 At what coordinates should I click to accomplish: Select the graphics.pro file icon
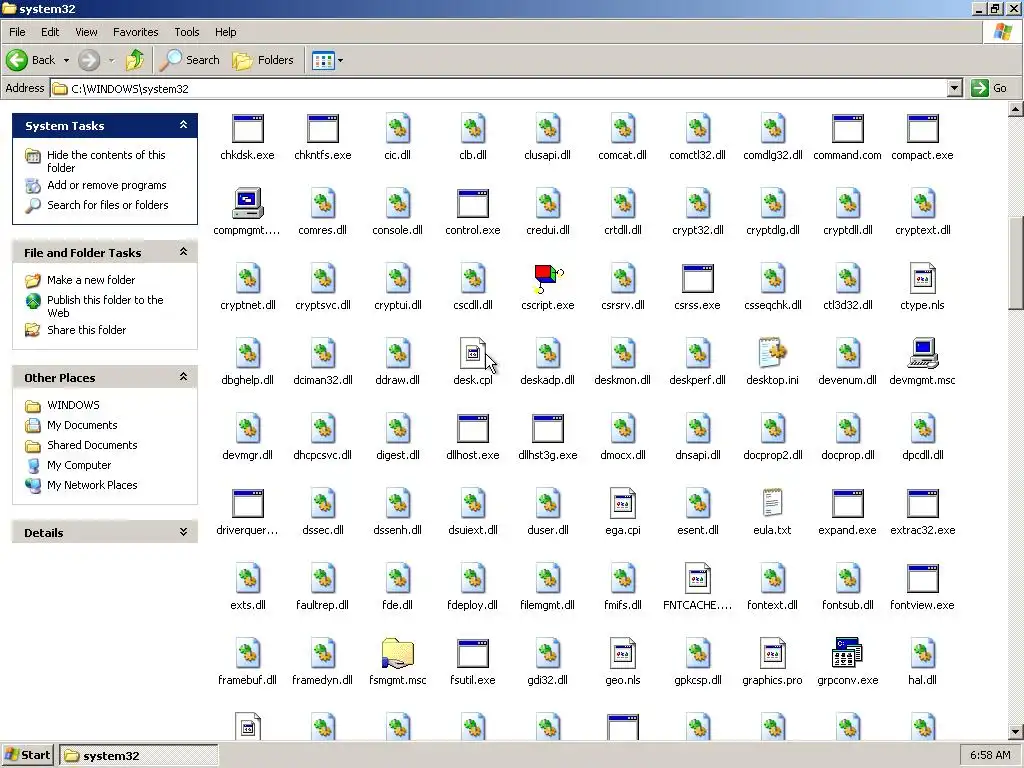[773, 653]
